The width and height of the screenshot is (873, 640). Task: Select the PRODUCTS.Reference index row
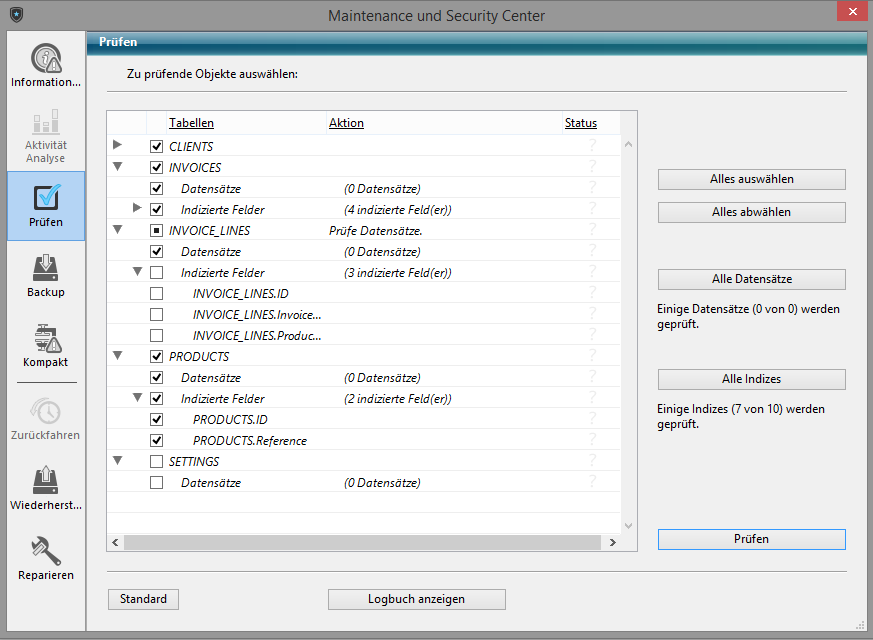pos(249,441)
